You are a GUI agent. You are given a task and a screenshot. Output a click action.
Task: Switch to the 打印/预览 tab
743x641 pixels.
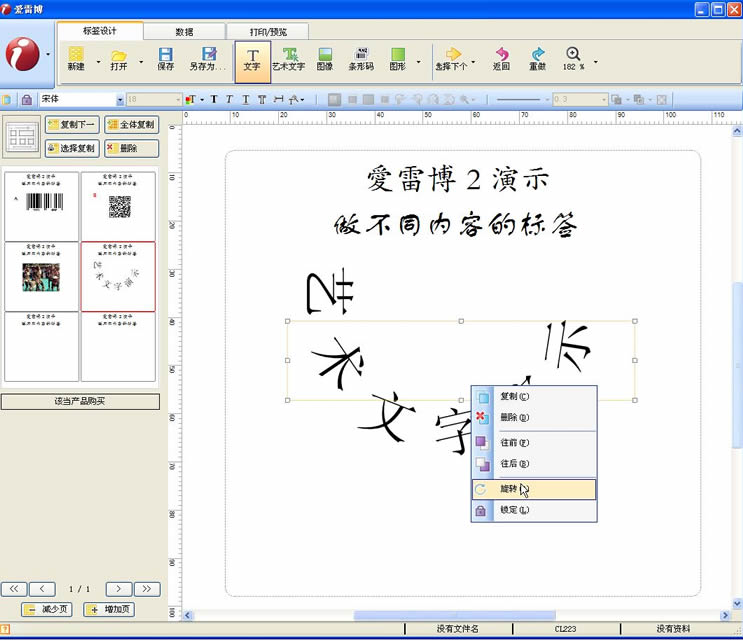click(268, 32)
